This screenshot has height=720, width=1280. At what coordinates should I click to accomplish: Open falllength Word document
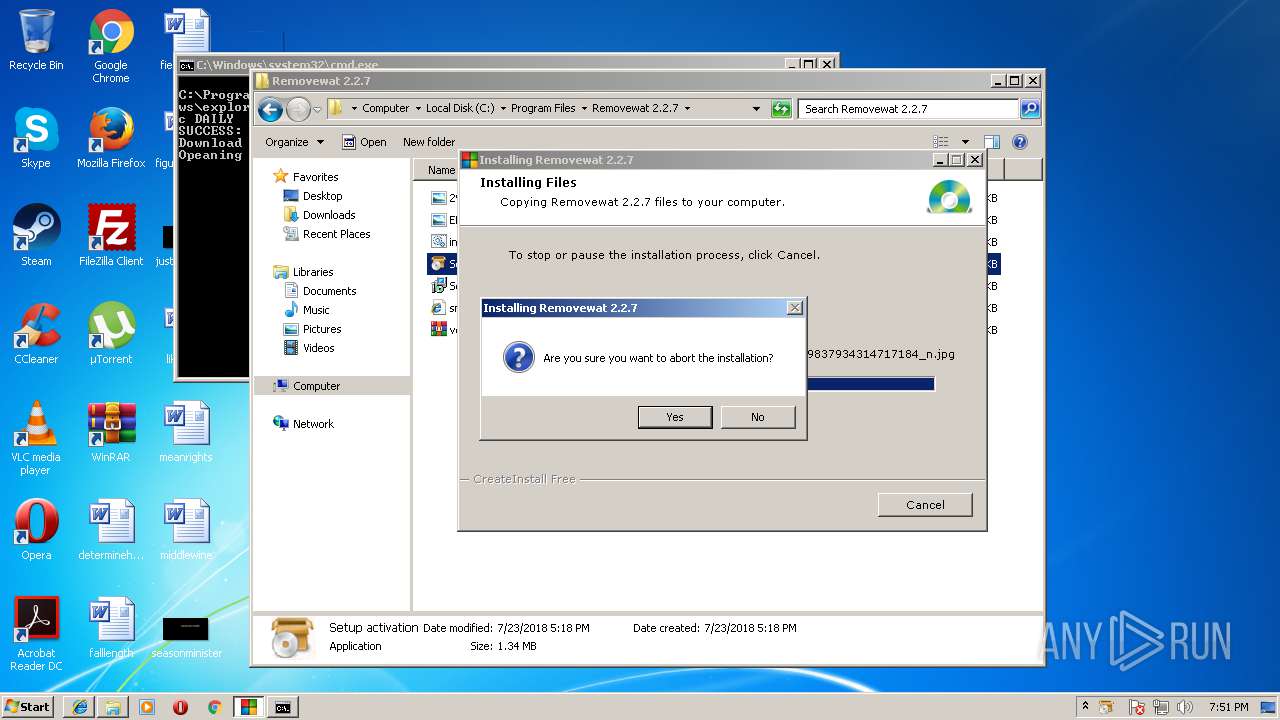(111, 628)
